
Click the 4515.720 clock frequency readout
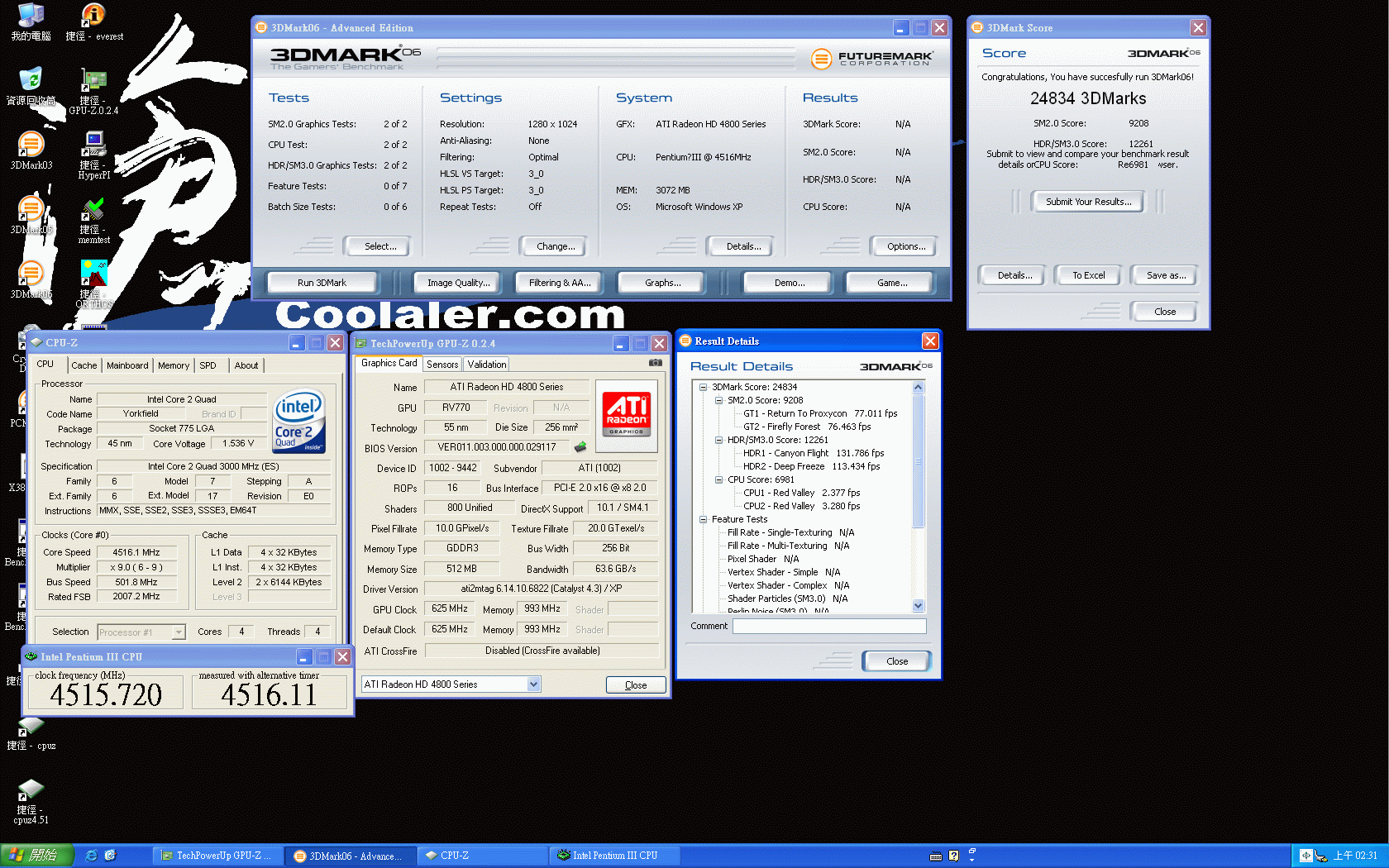click(x=106, y=694)
